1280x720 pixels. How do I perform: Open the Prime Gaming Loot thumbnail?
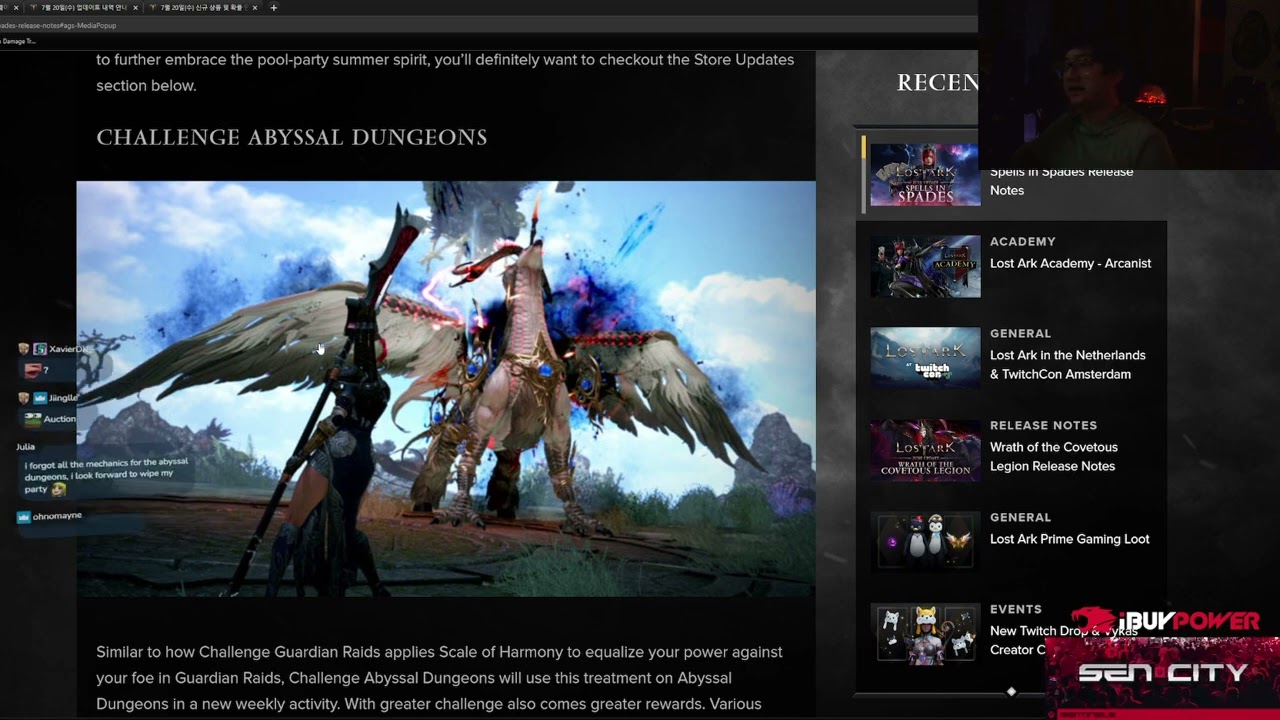[925, 543]
